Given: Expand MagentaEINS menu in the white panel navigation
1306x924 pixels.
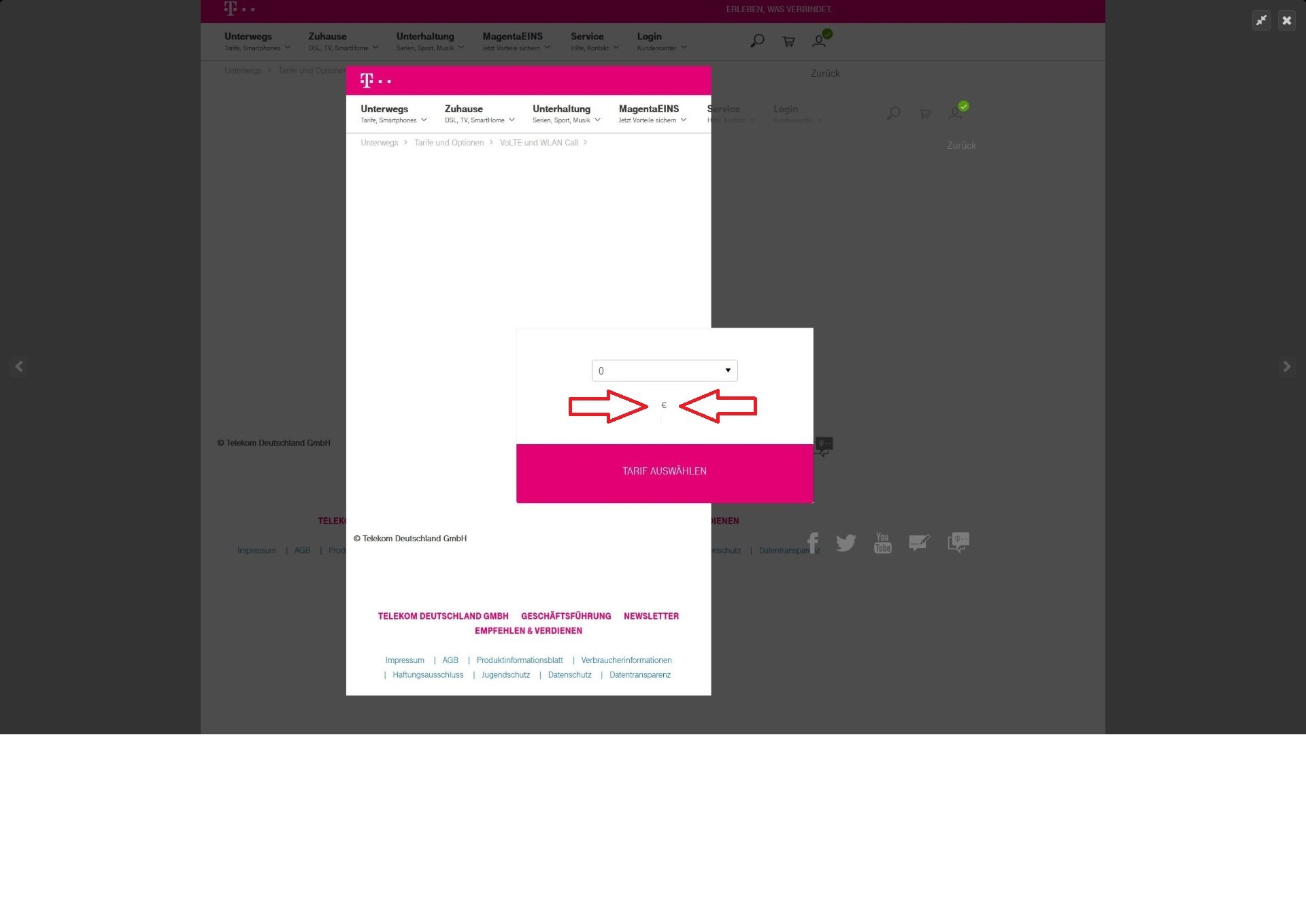Looking at the screenshot, I should (652, 114).
